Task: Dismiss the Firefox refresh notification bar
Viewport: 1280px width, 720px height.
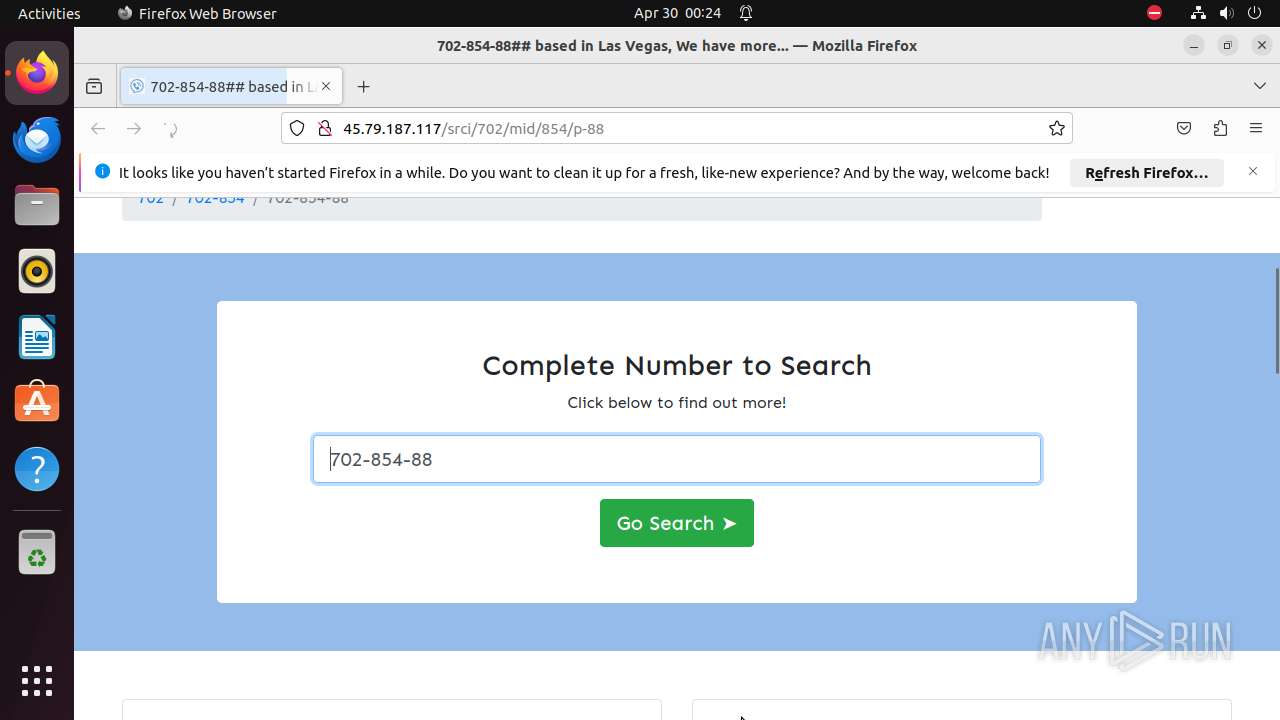Action: pos(1253,172)
